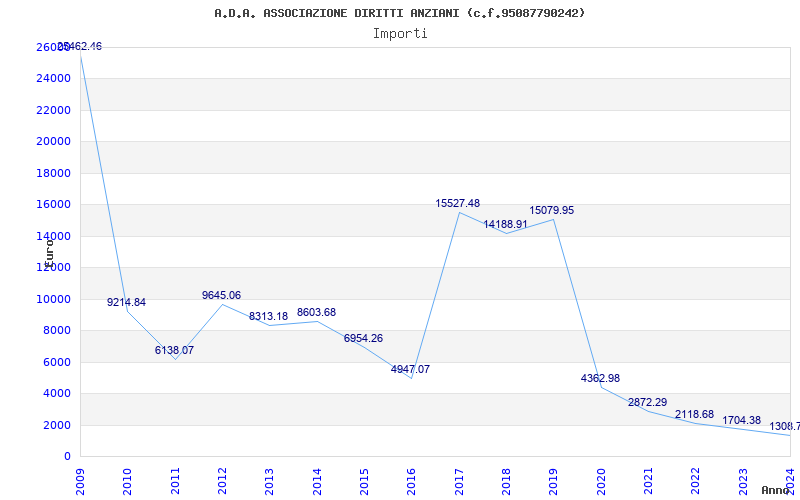Click the 2017 x-axis year label
This screenshot has width=800, height=500.
pyautogui.click(x=459, y=482)
